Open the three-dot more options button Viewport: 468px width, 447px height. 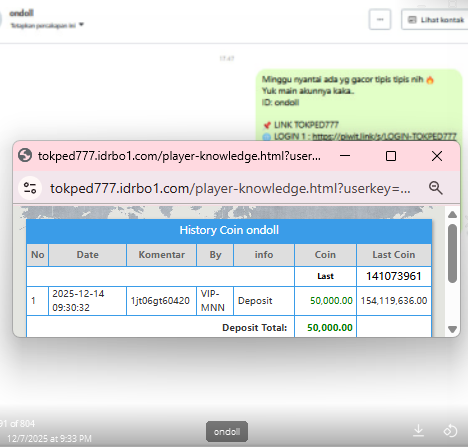[x=380, y=20]
